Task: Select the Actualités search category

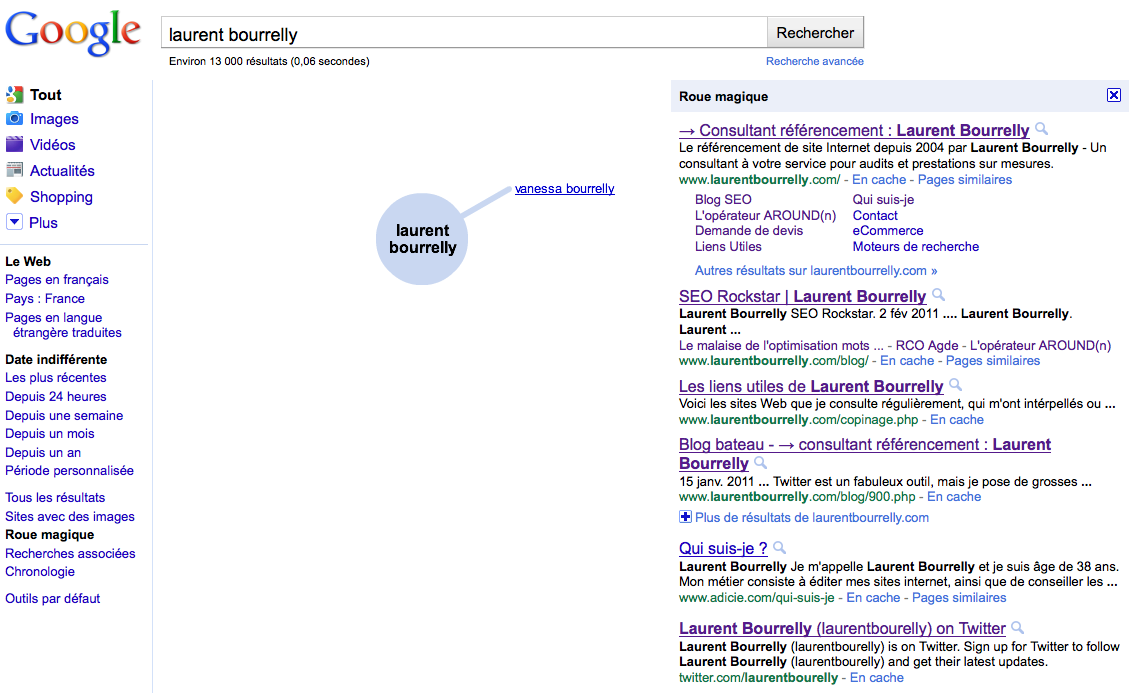Action: click(x=62, y=171)
